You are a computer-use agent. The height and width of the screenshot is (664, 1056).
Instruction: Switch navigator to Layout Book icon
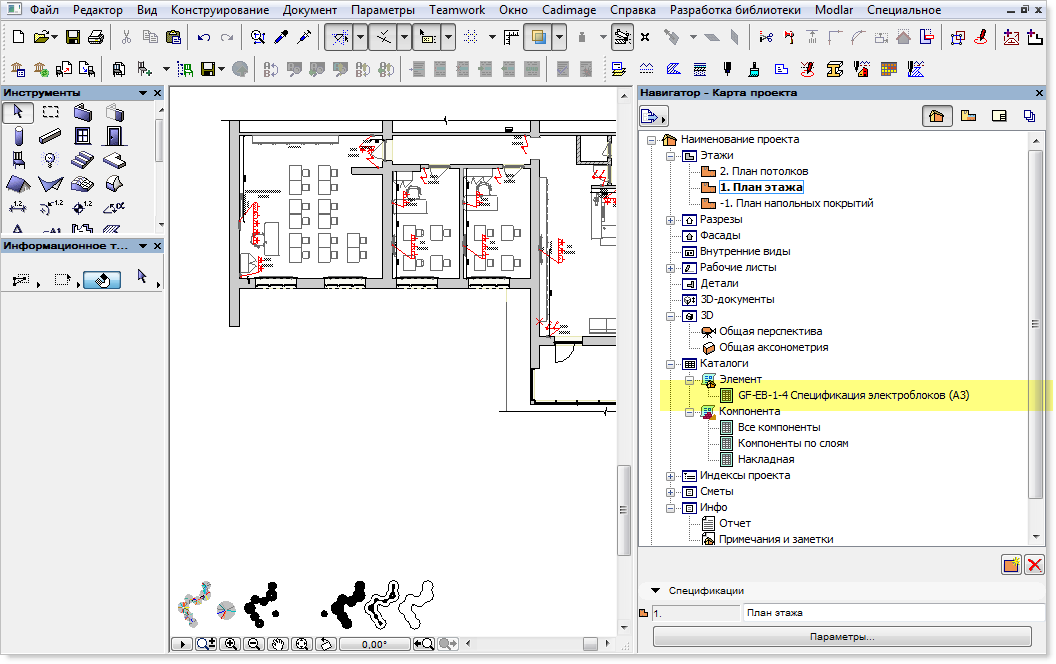coord(999,116)
